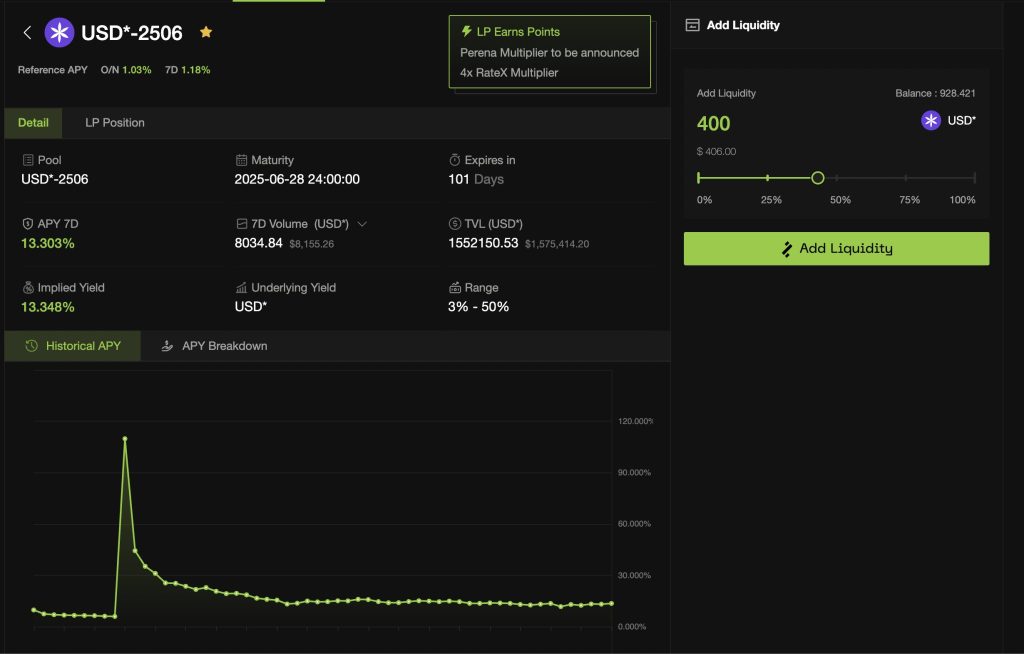Switch to the Detail tab
The width and height of the screenshot is (1024, 654).
click(x=33, y=123)
